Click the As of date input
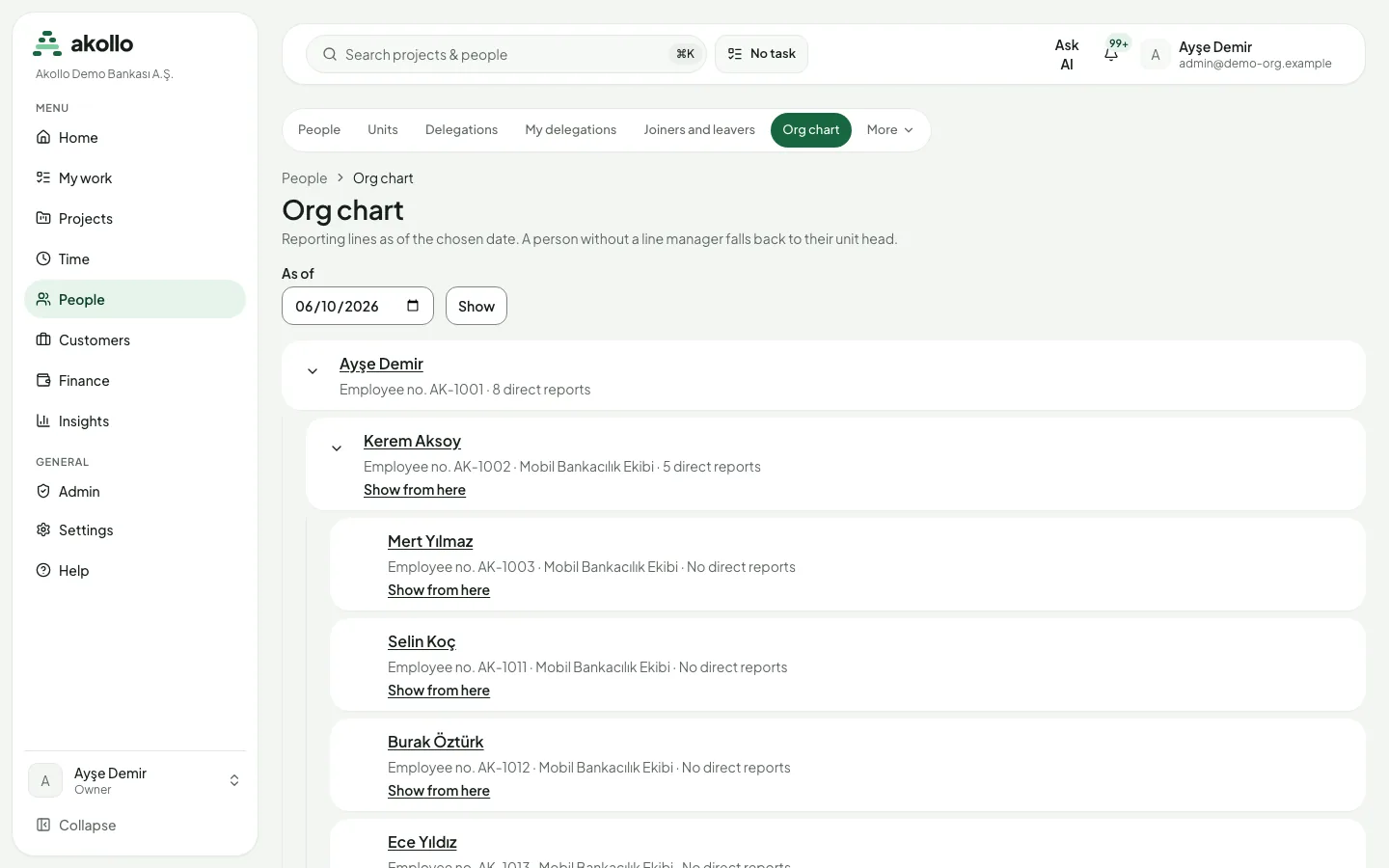The height and width of the screenshot is (868, 1389). click(x=358, y=306)
